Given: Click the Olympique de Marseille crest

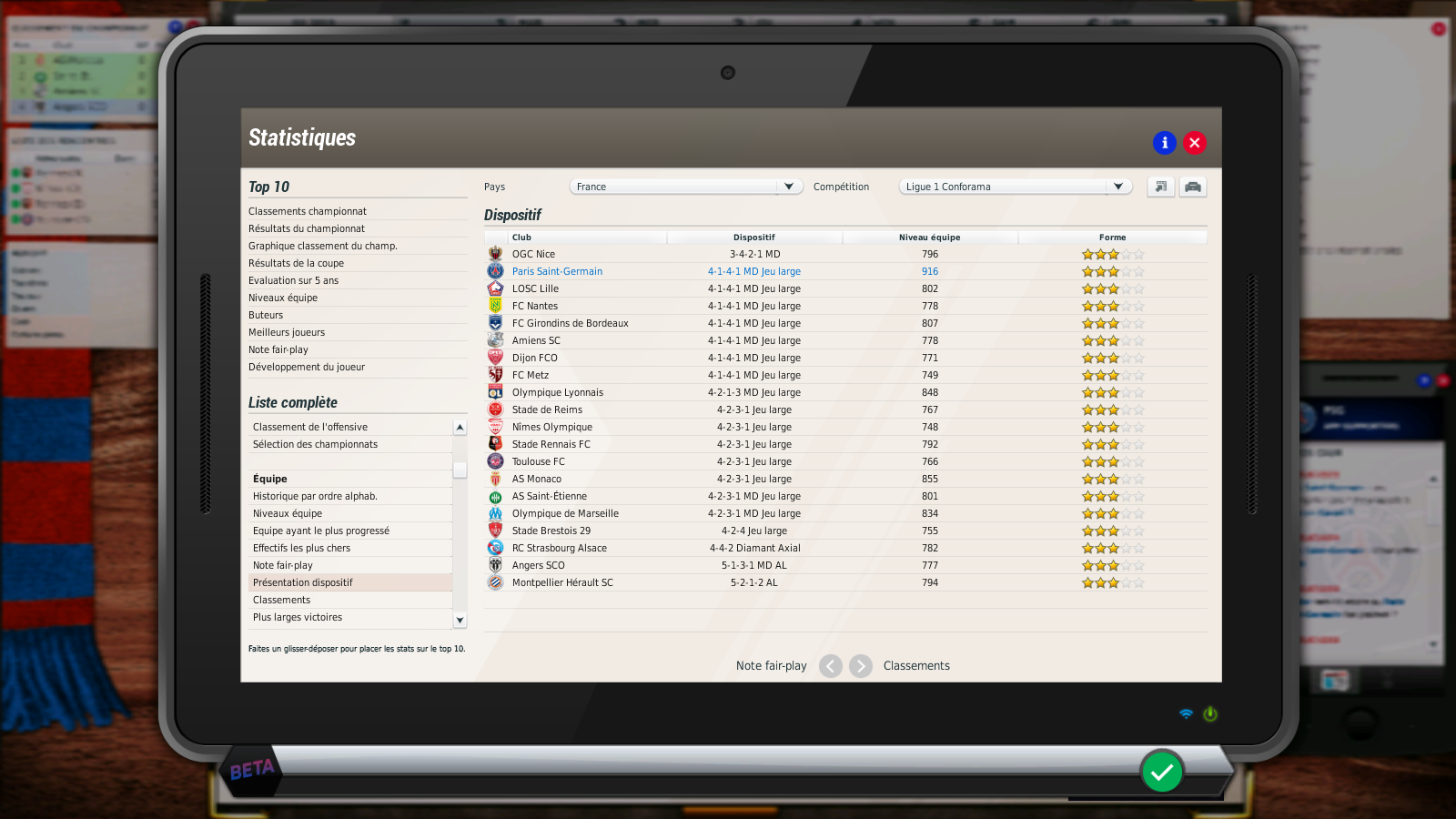Looking at the screenshot, I should click(x=495, y=513).
